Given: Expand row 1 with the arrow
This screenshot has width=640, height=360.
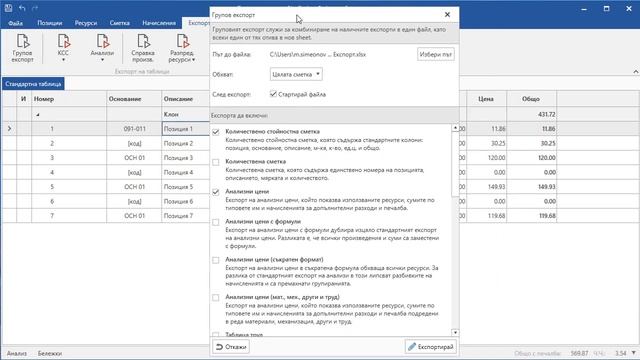Looking at the screenshot, I should pos(9,129).
